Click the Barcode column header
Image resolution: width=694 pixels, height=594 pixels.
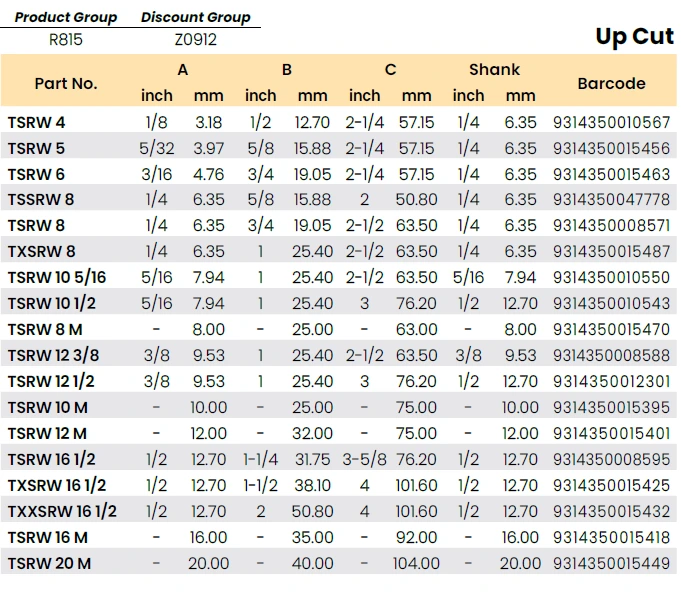(x=611, y=83)
